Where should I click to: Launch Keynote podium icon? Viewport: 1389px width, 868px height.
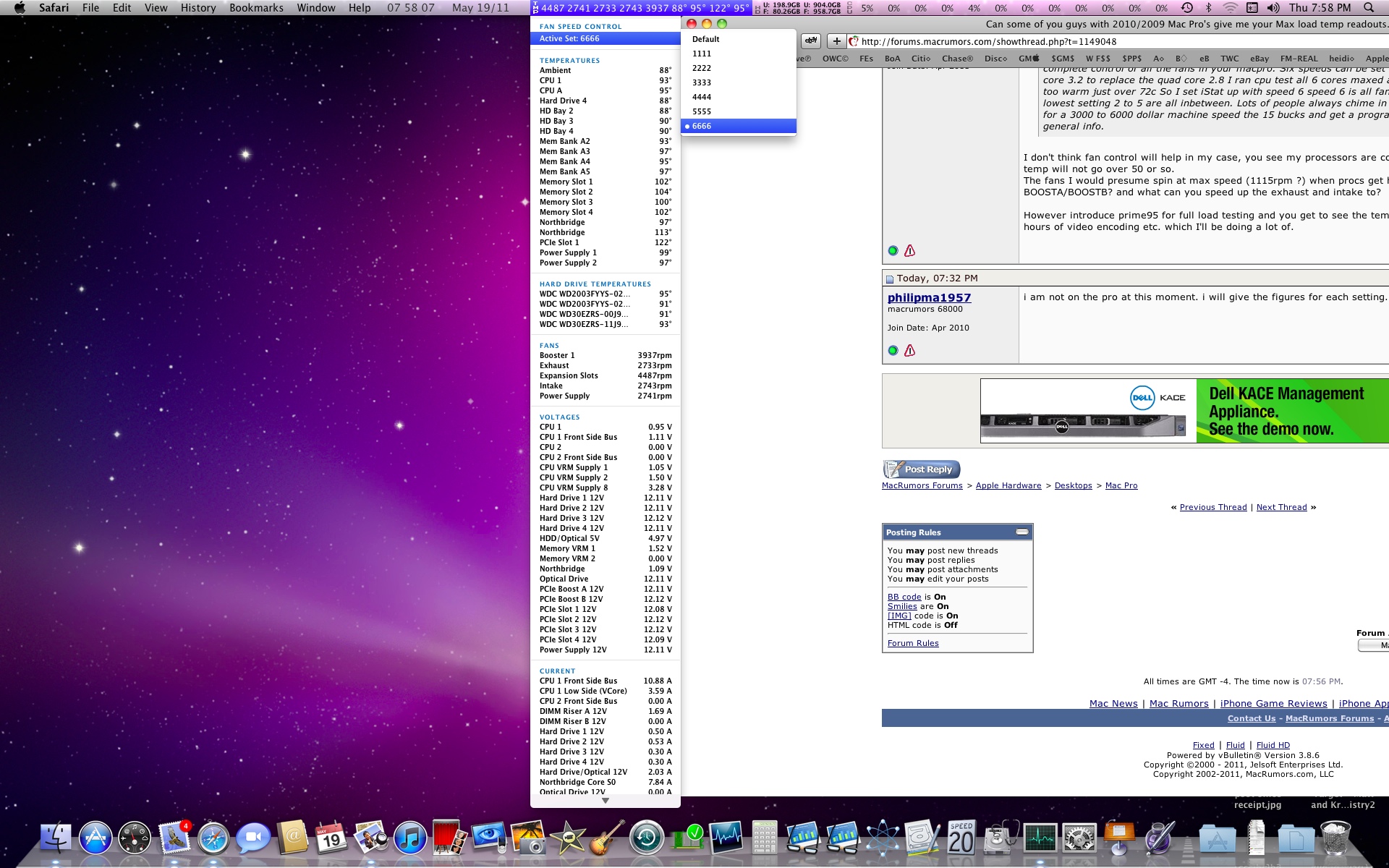(x=1119, y=838)
